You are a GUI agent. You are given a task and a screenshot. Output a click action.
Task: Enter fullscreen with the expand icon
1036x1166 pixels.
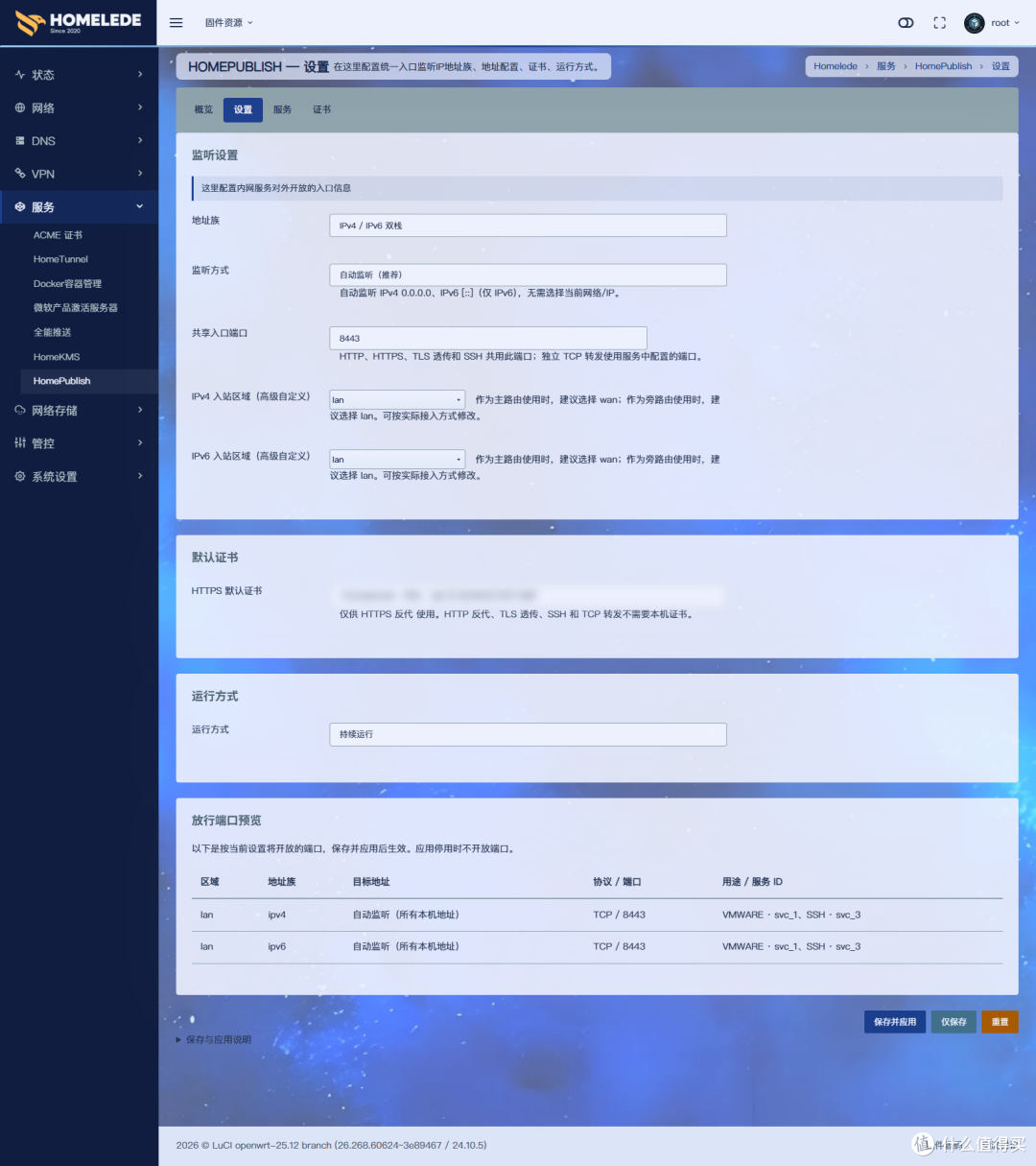940,23
